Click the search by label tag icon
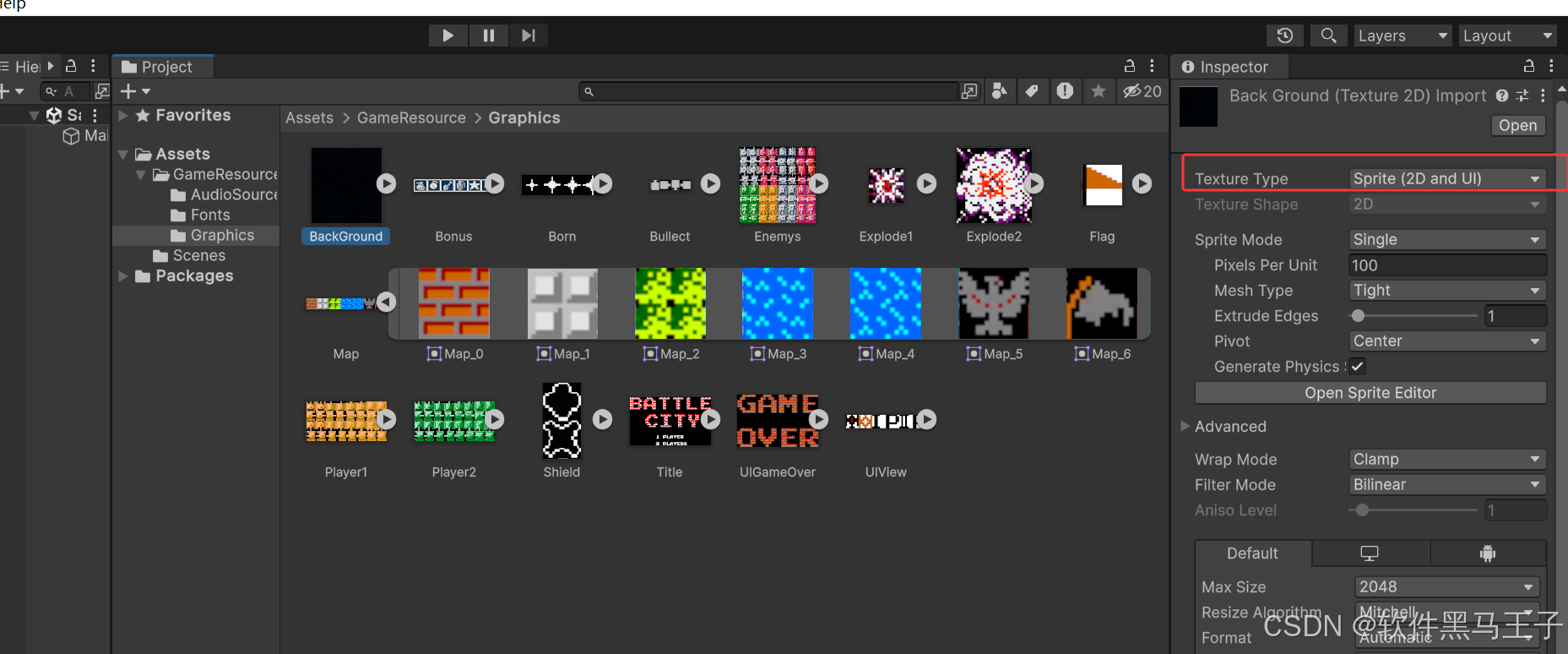The width and height of the screenshot is (1568, 654). click(x=1032, y=91)
